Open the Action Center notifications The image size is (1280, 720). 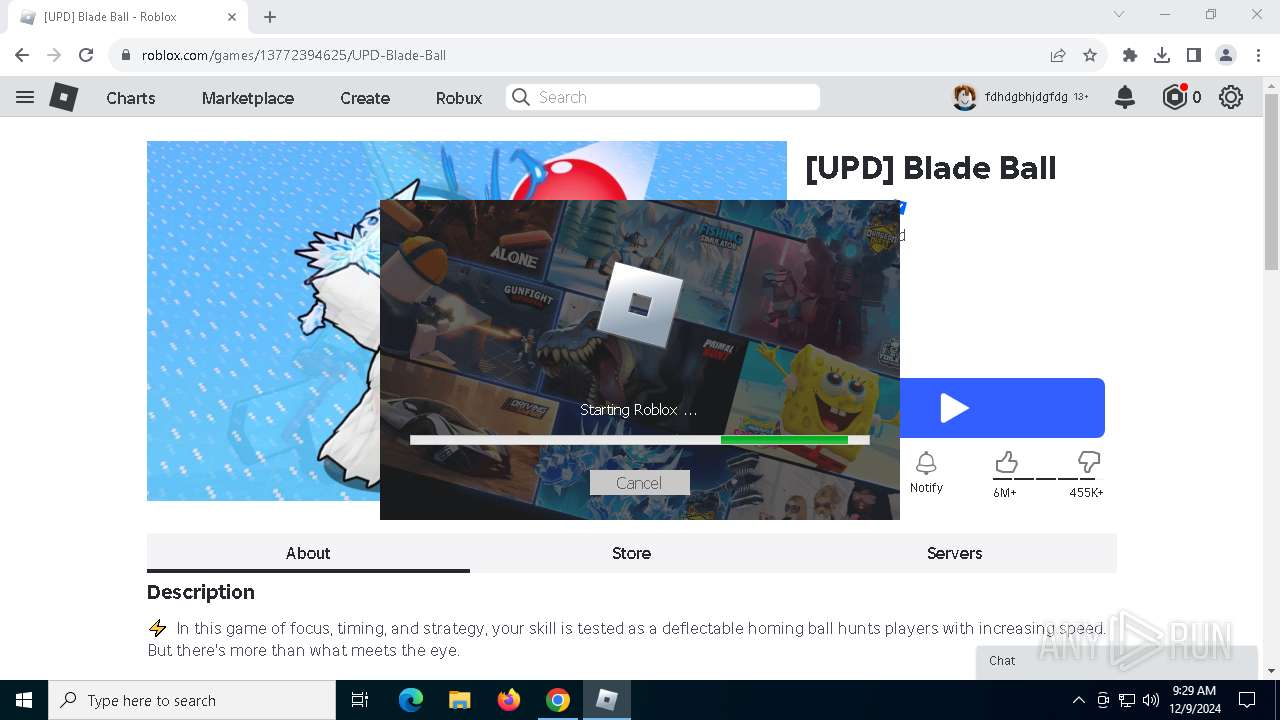[1247, 700]
